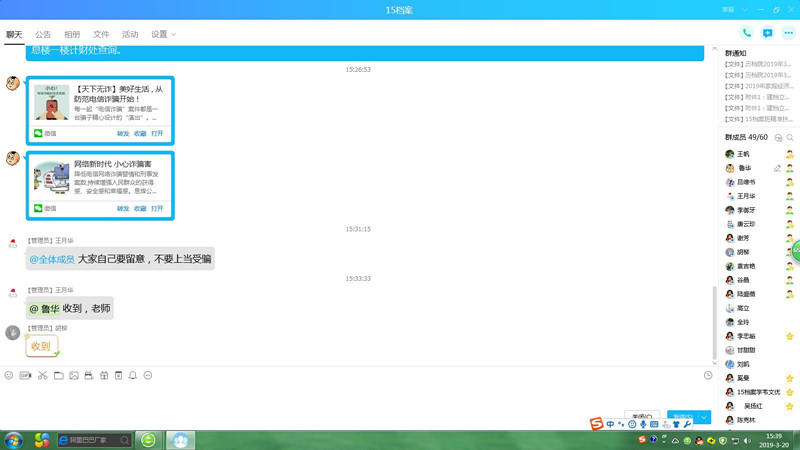800x450 pixels.
Task: Open the 相册 tab
Action: [x=72, y=34]
